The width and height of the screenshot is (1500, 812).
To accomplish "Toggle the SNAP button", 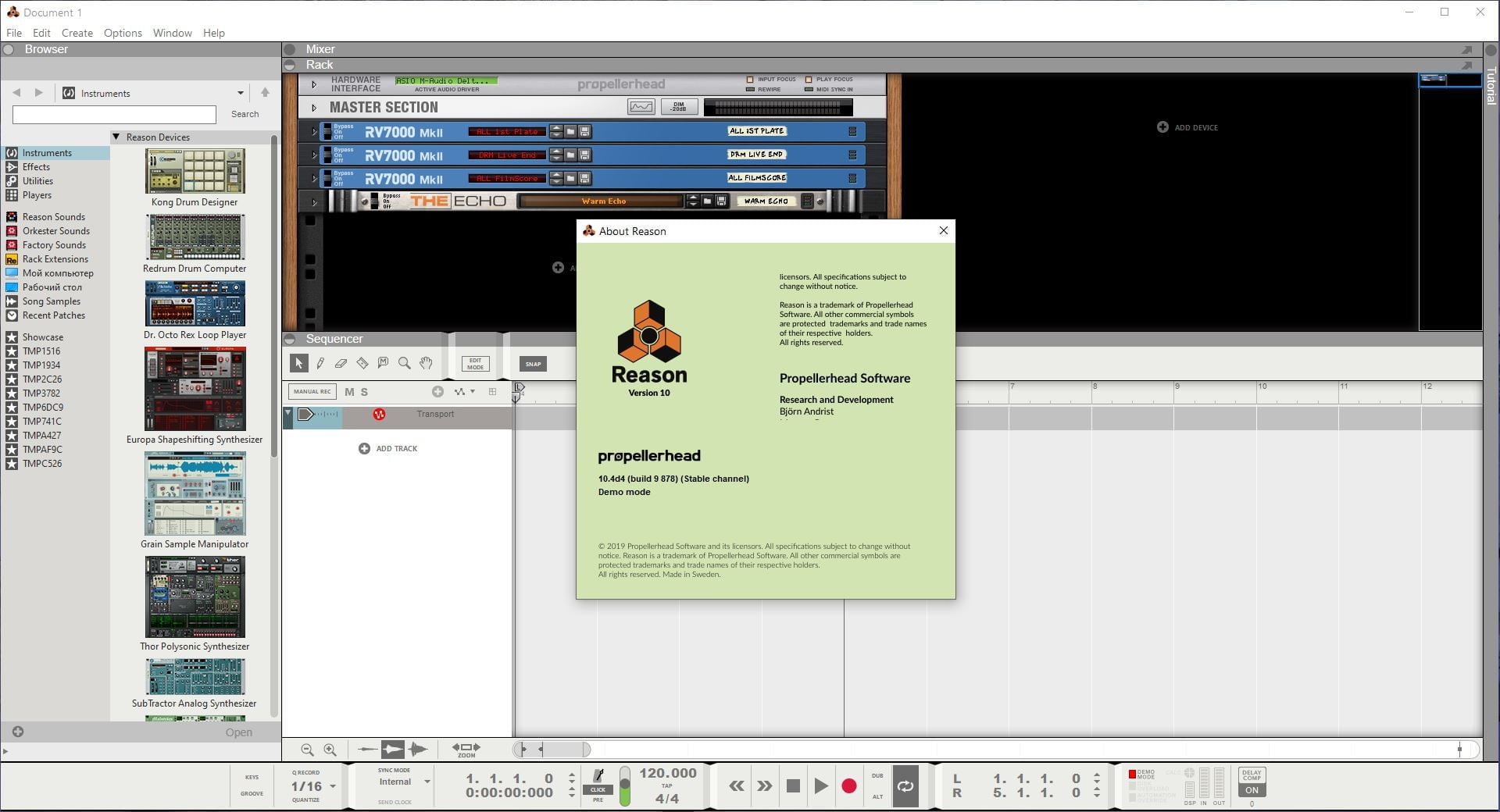I will coord(533,364).
